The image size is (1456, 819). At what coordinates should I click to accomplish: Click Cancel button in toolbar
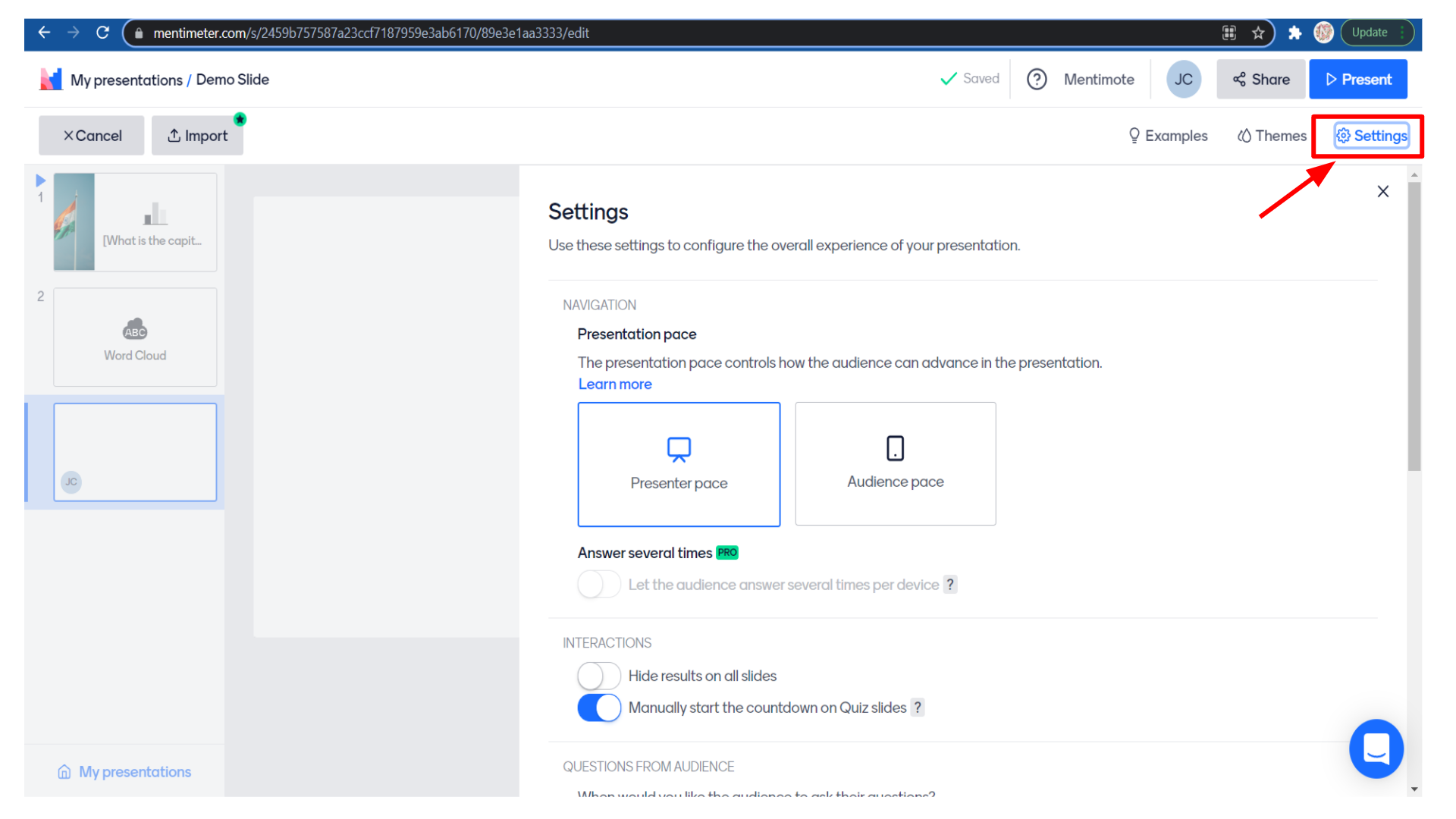(91, 135)
